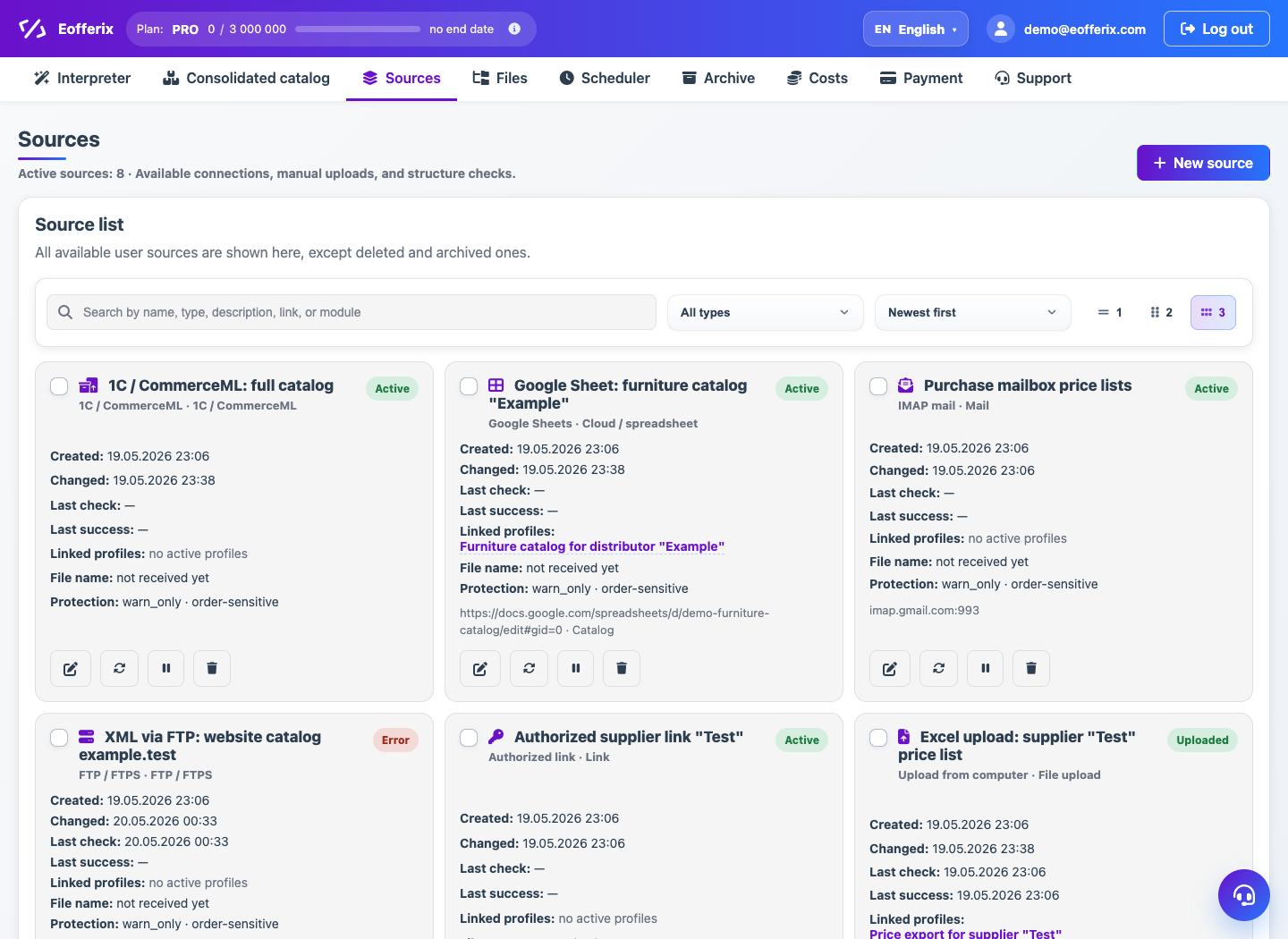Click the key icon of Authorized supplier link
1288x939 pixels.
point(496,737)
